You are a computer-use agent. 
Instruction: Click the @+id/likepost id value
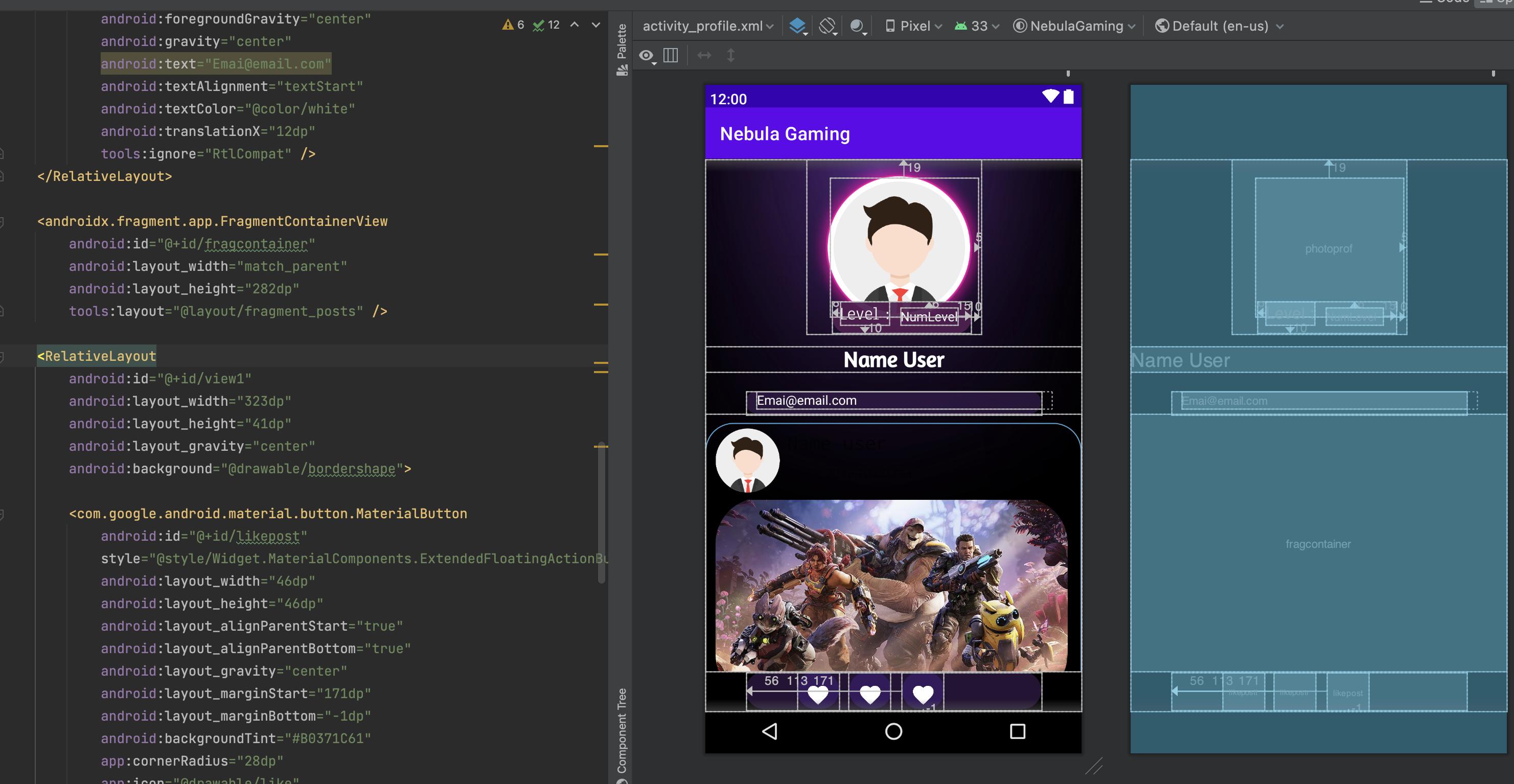(247, 537)
